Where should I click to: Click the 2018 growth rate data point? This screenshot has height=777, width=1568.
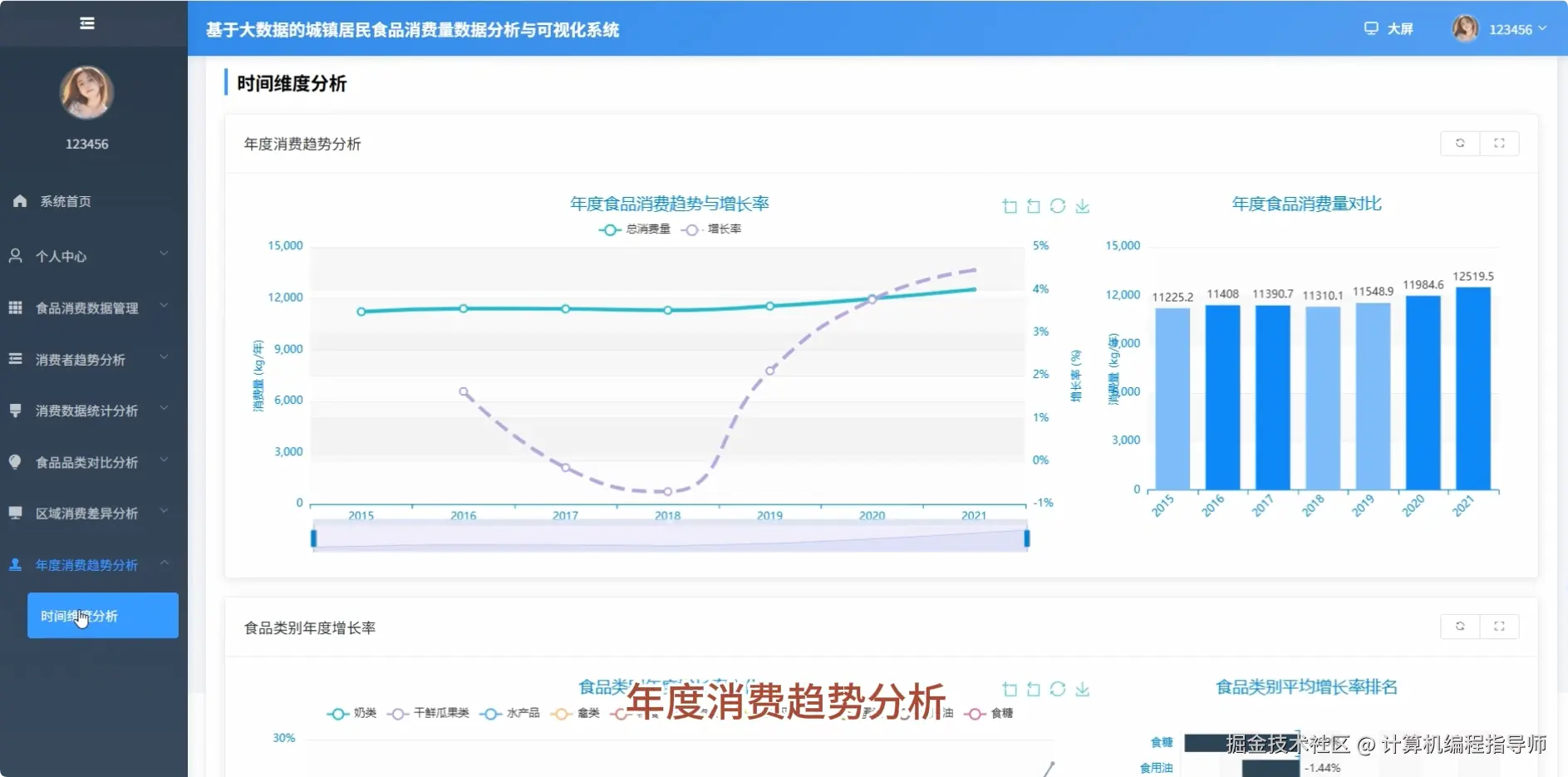click(668, 491)
